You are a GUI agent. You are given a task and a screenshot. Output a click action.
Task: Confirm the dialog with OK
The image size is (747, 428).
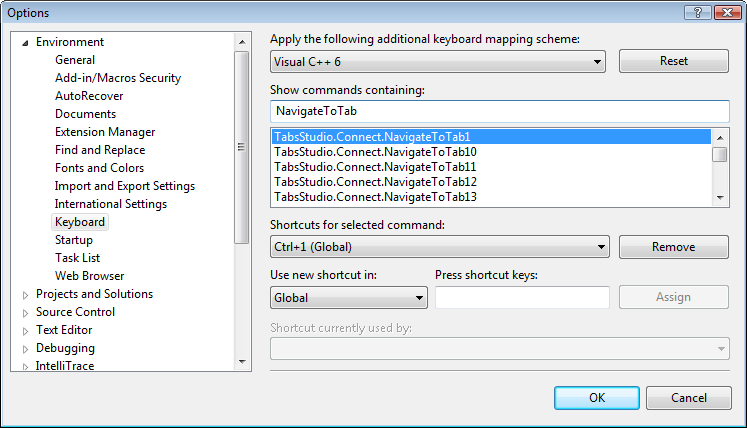(x=596, y=397)
